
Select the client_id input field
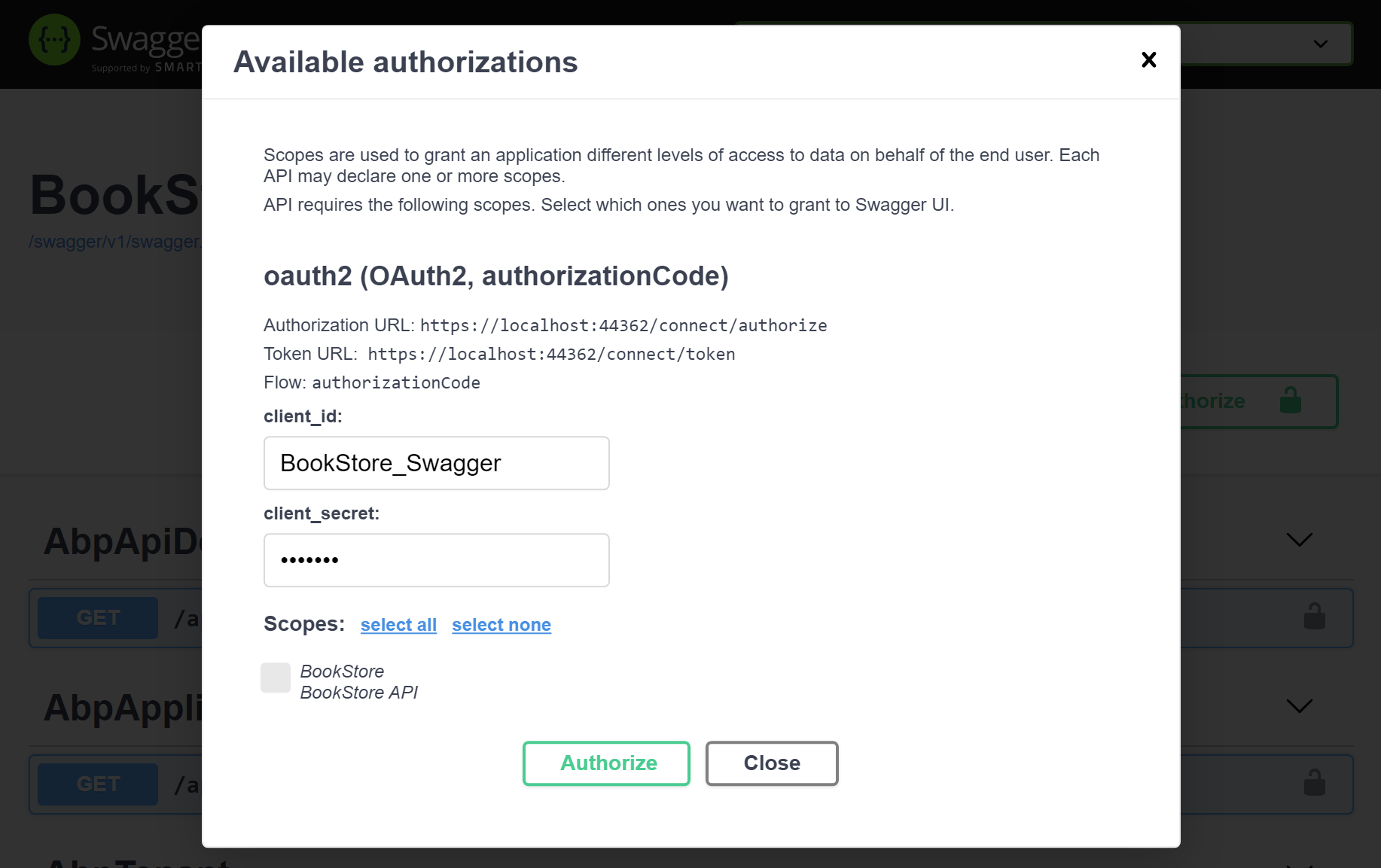coord(436,463)
